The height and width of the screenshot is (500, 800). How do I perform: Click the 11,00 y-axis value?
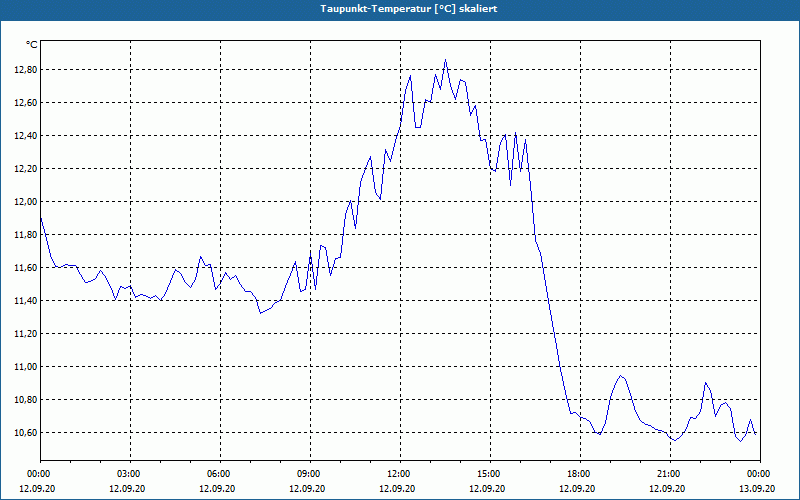pyautogui.click(x=26, y=367)
